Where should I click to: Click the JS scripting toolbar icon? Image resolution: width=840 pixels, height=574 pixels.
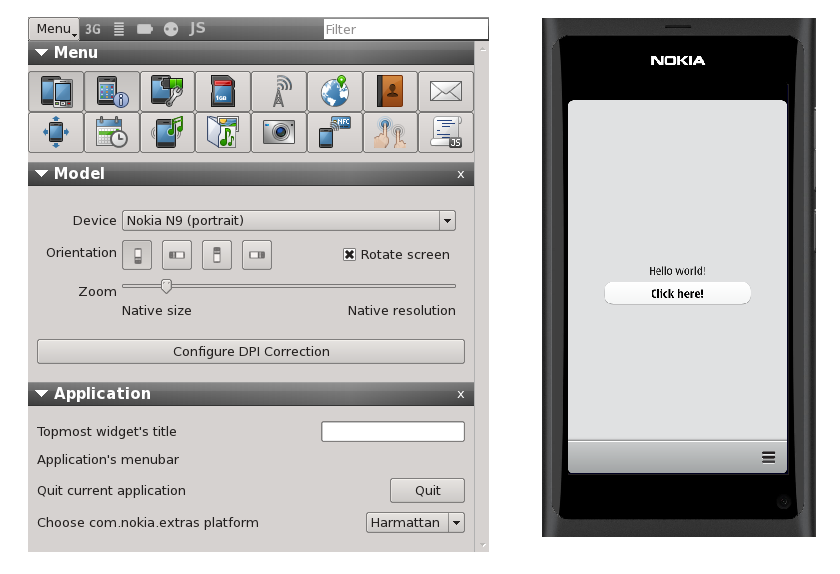click(197, 28)
